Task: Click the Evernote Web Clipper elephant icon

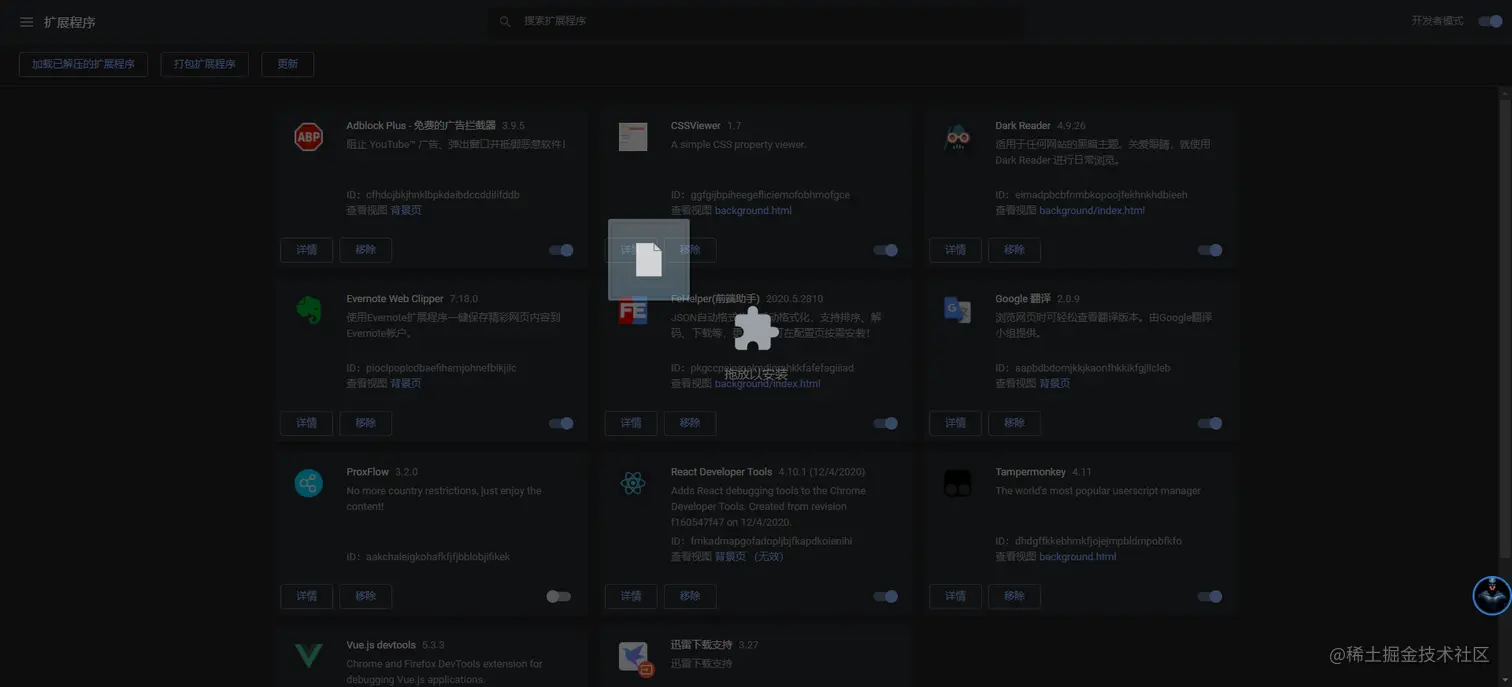Action: [309, 310]
